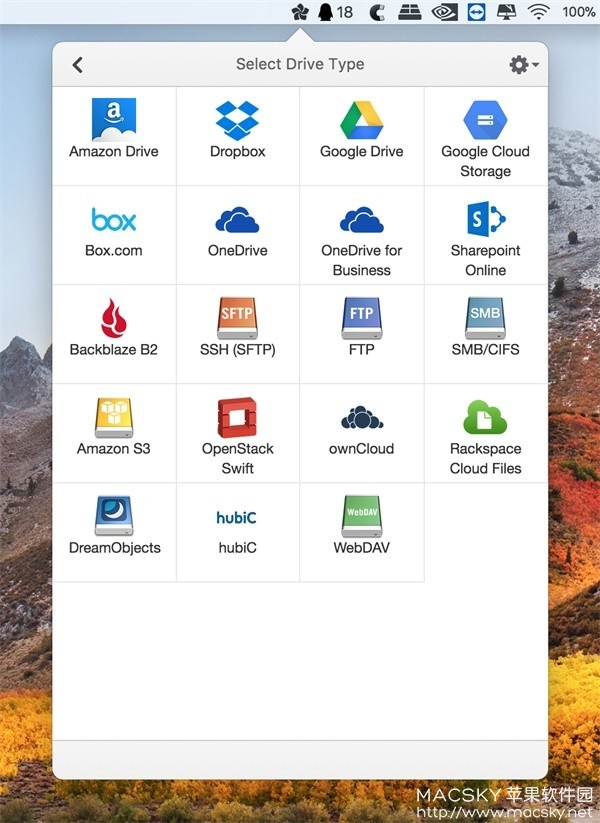Screen dimensions: 600x823
Task: Choose the Sharepoint Online icon
Action: [x=486, y=219]
